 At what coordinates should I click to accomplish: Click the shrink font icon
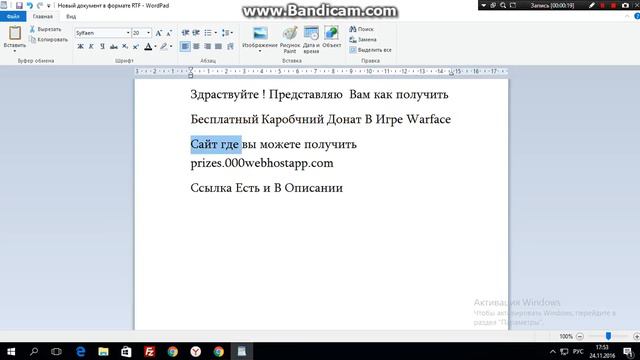[x=169, y=33]
